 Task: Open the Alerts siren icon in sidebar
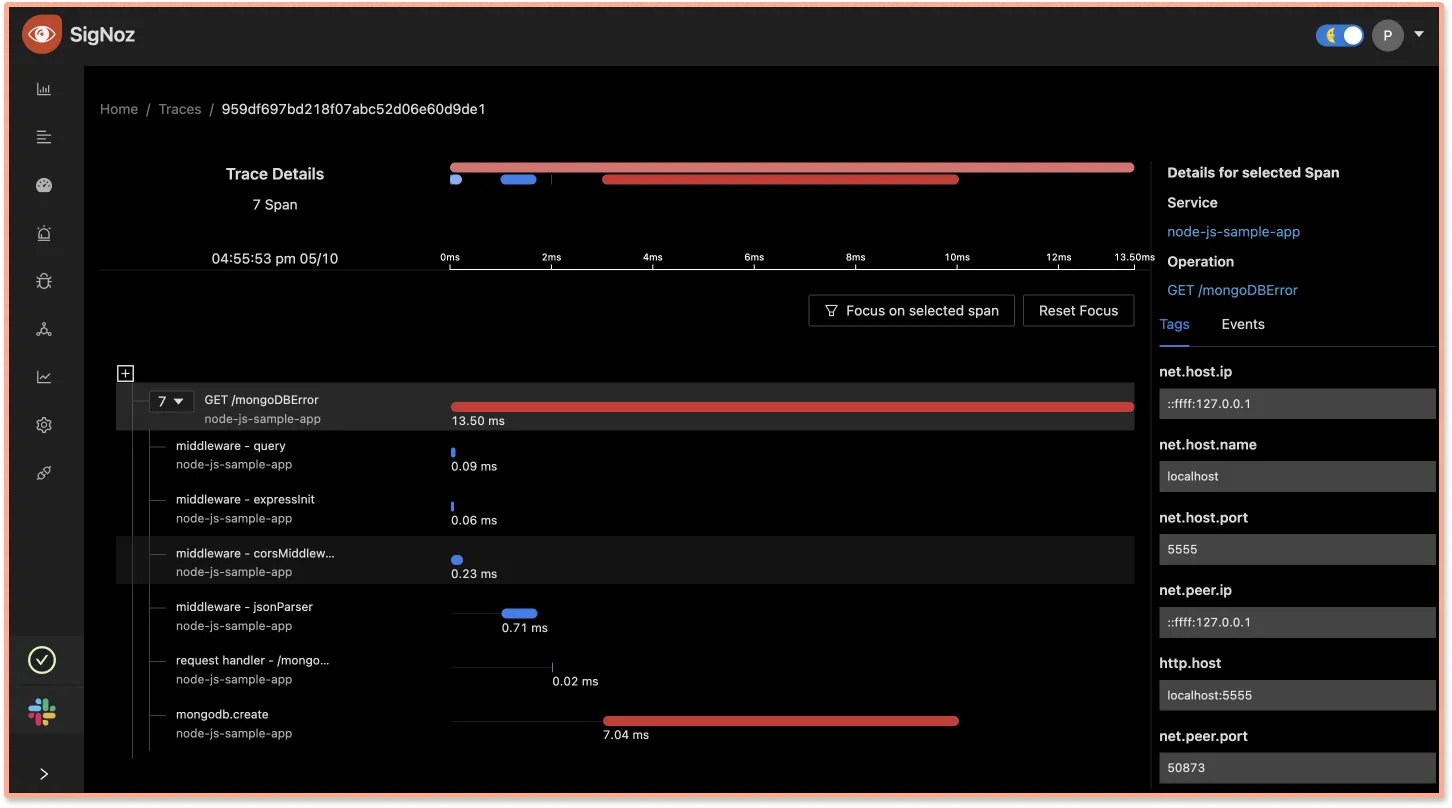pyautogui.click(x=44, y=233)
